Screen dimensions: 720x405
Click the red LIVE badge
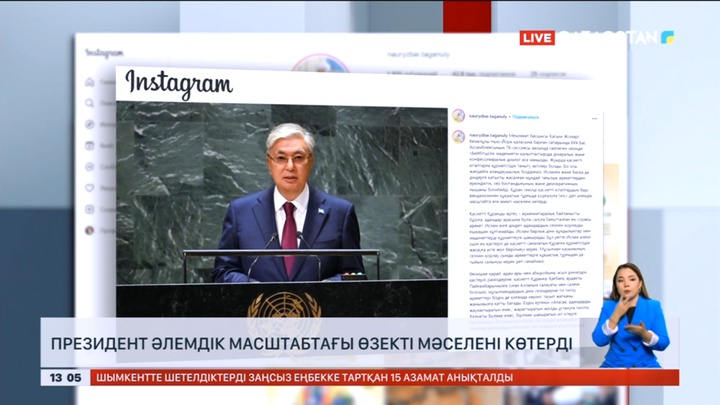pyautogui.click(x=537, y=38)
